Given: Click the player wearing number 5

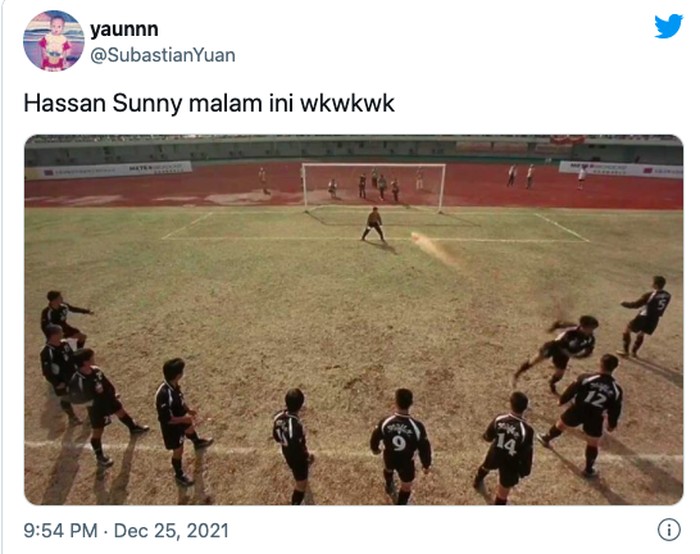Looking at the screenshot, I should 646,316.
